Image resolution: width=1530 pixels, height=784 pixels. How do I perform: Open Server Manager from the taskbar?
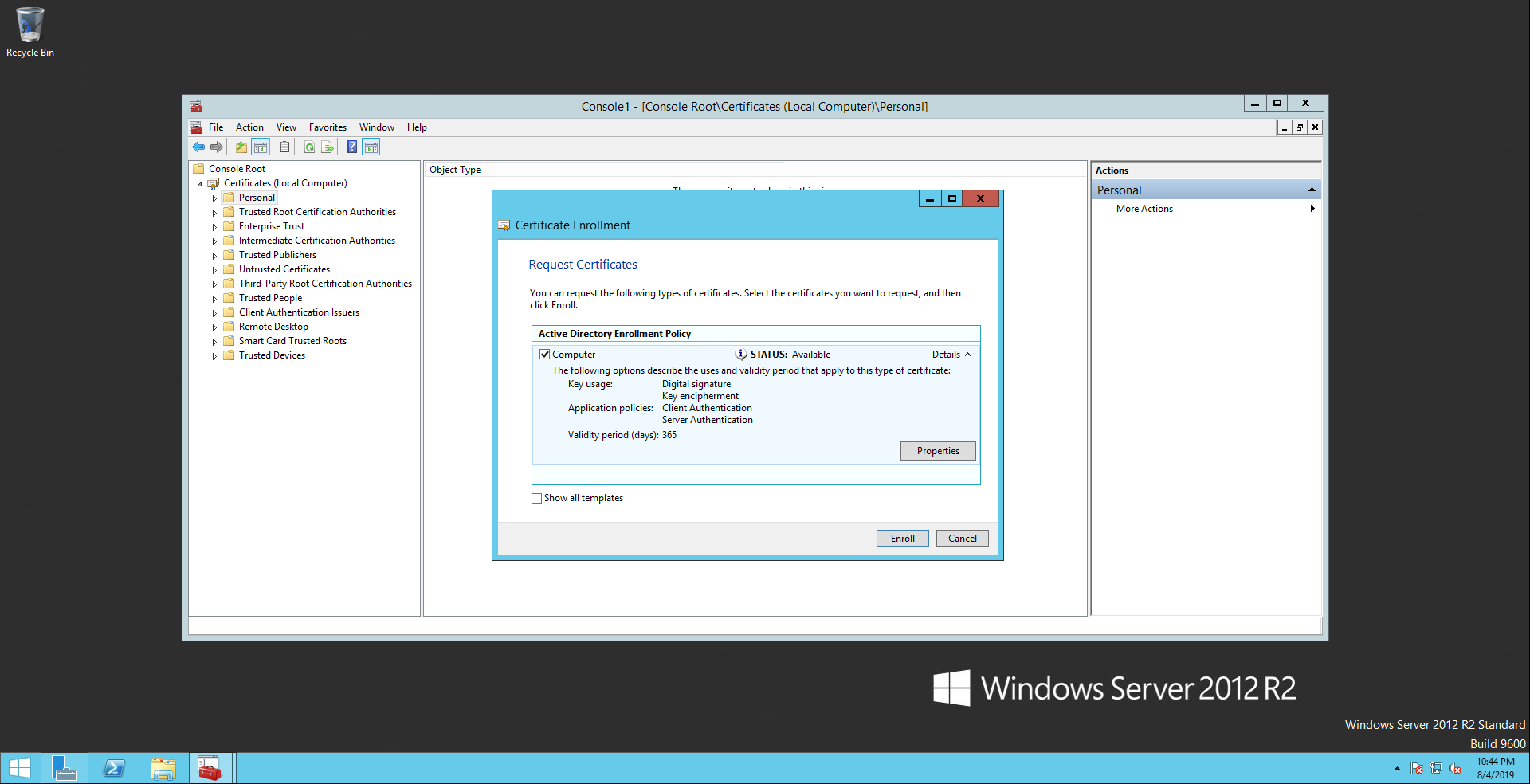tap(64, 768)
